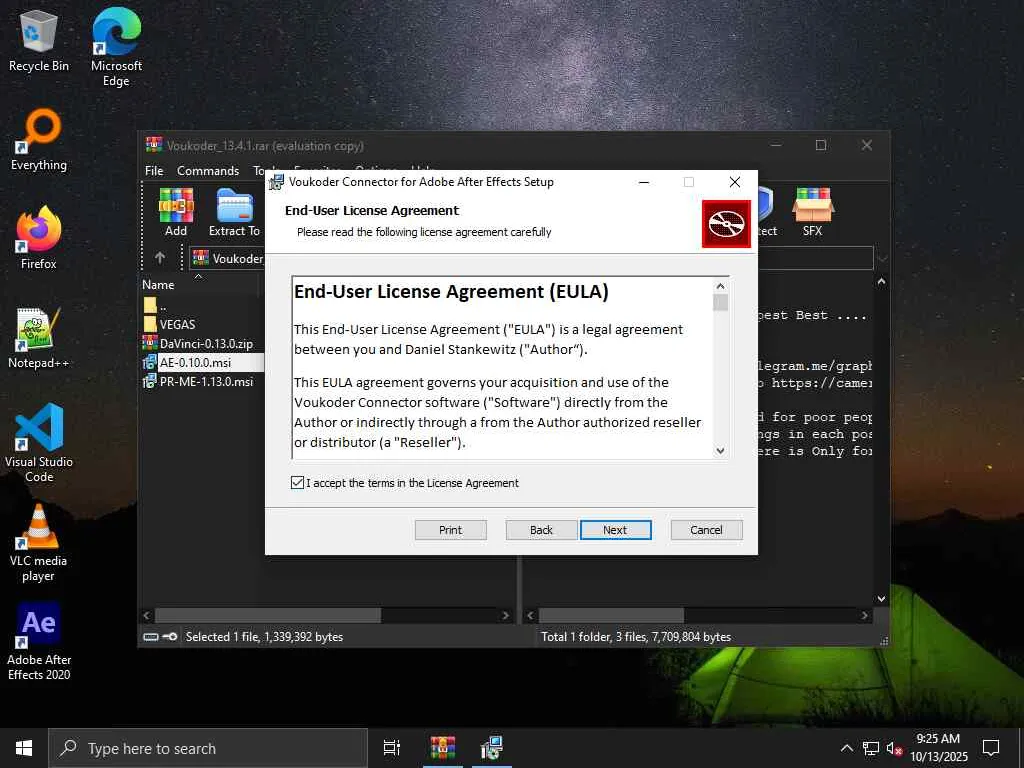Minimize the WinRAR window
This screenshot has width=1024, height=768.
776,145
